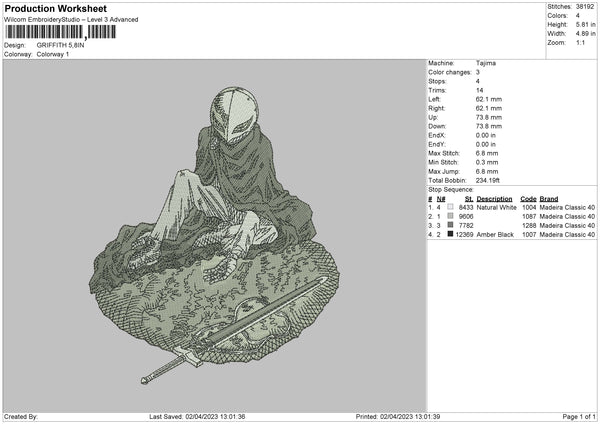
Task: Click the 'Max Stitch:' label
Action: click(x=444, y=153)
